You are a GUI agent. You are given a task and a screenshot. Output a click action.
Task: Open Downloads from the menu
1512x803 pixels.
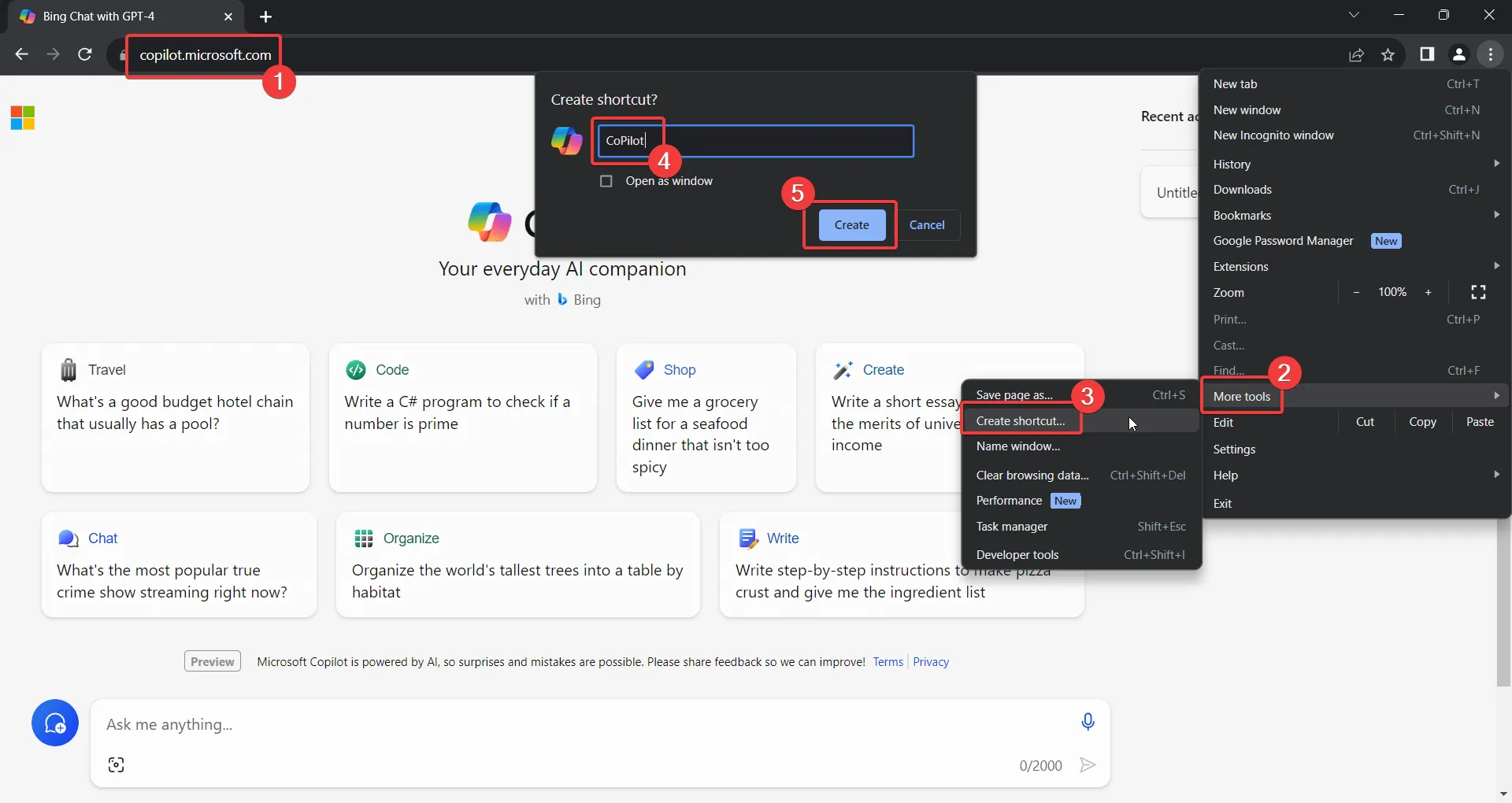[x=1355, y=190]
